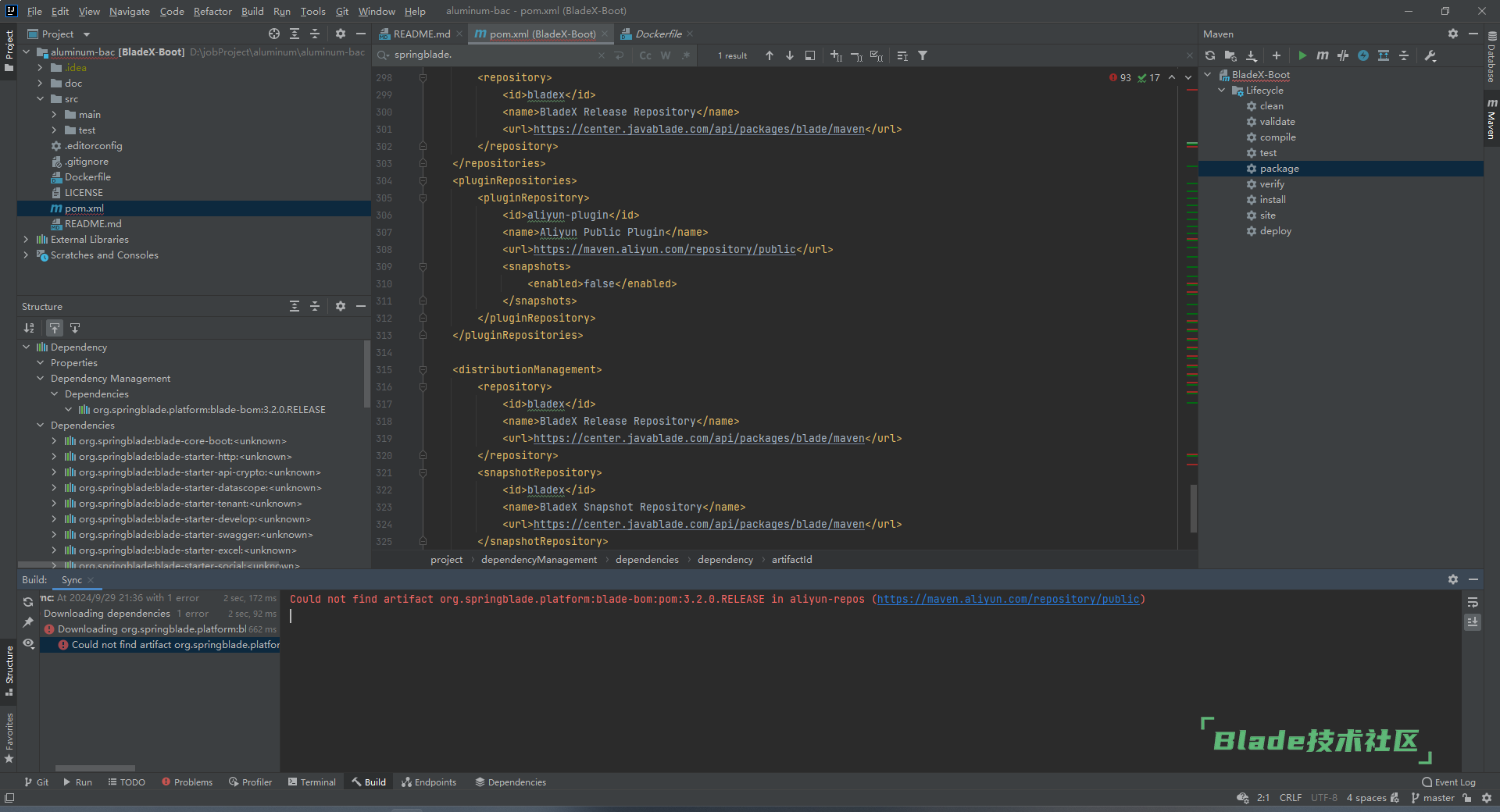
Task: Go to previous search occurrence
Action: coord(769,55)
